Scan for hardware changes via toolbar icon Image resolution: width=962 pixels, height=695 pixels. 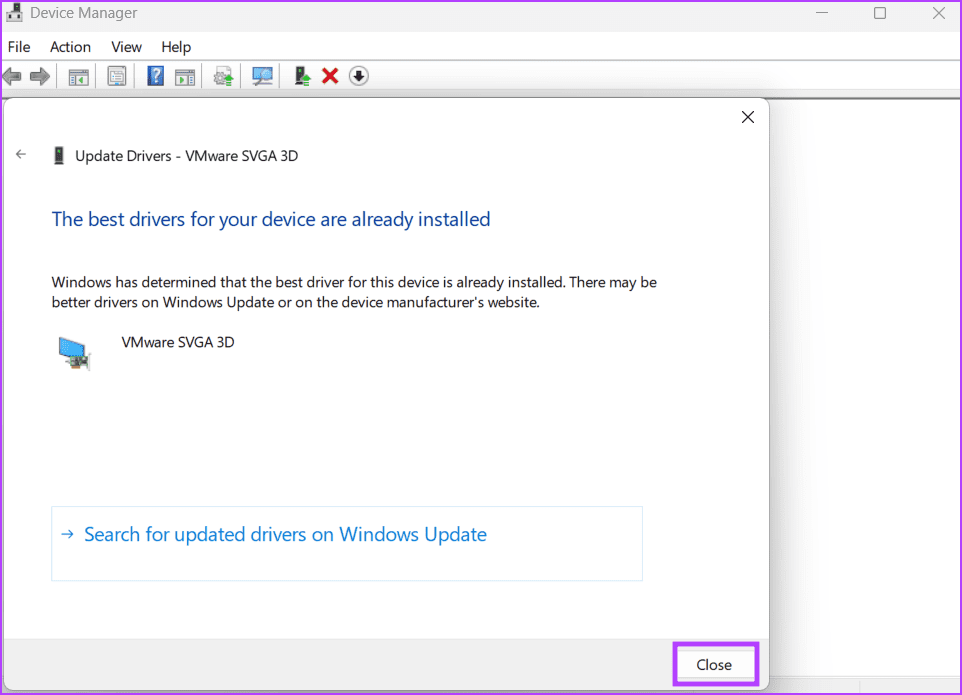261,76
